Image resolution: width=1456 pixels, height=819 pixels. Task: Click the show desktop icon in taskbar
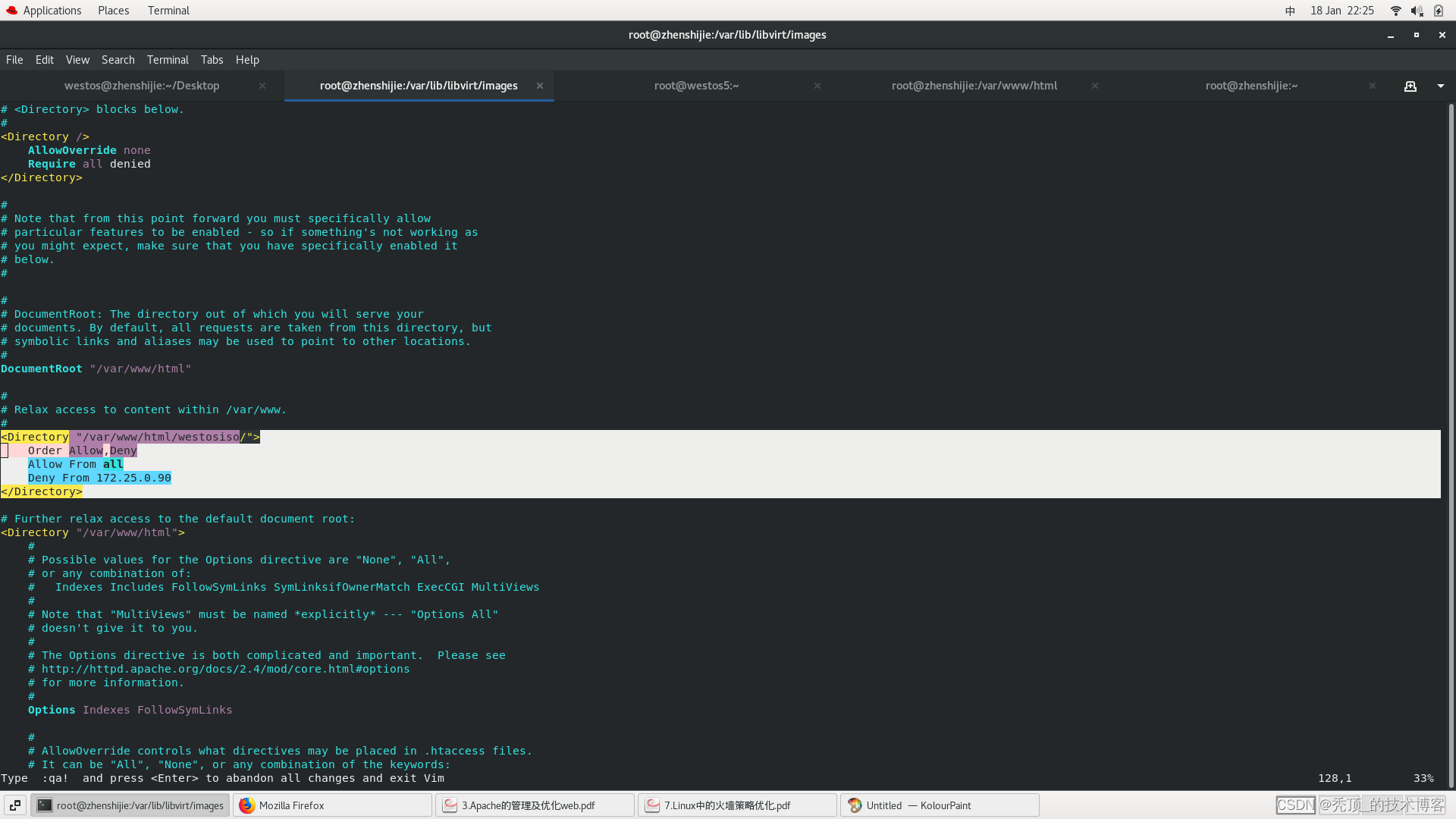point(15,805)
